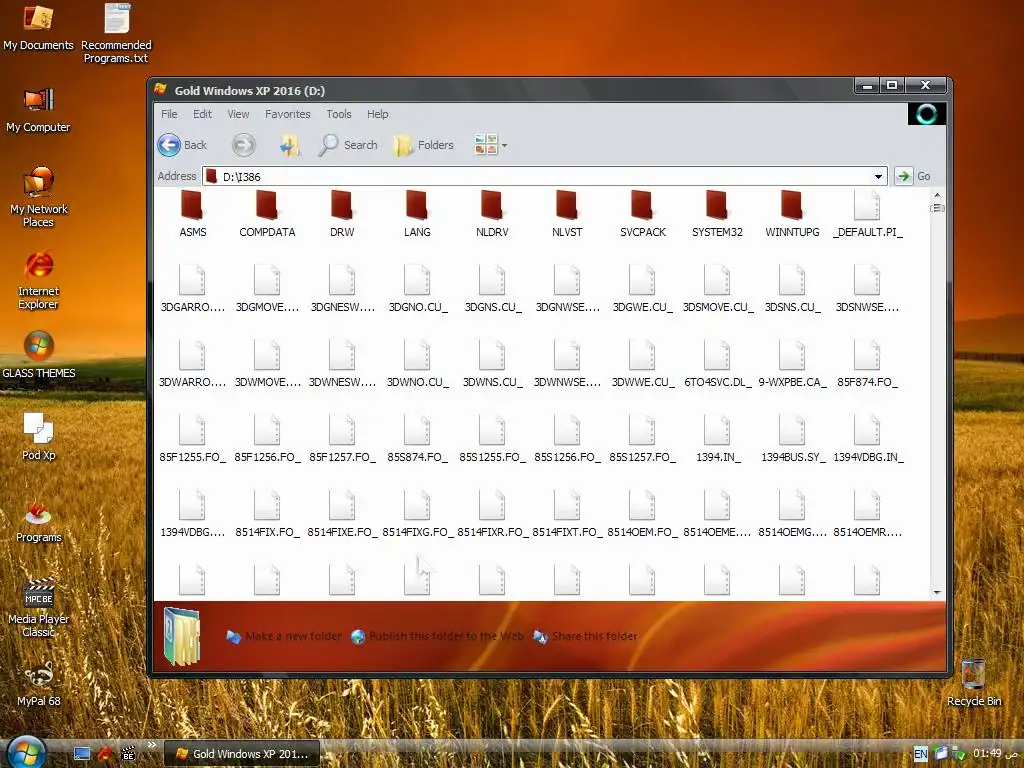Click Share this folder link
The image size is (1024, 768).
click(585, 636)
